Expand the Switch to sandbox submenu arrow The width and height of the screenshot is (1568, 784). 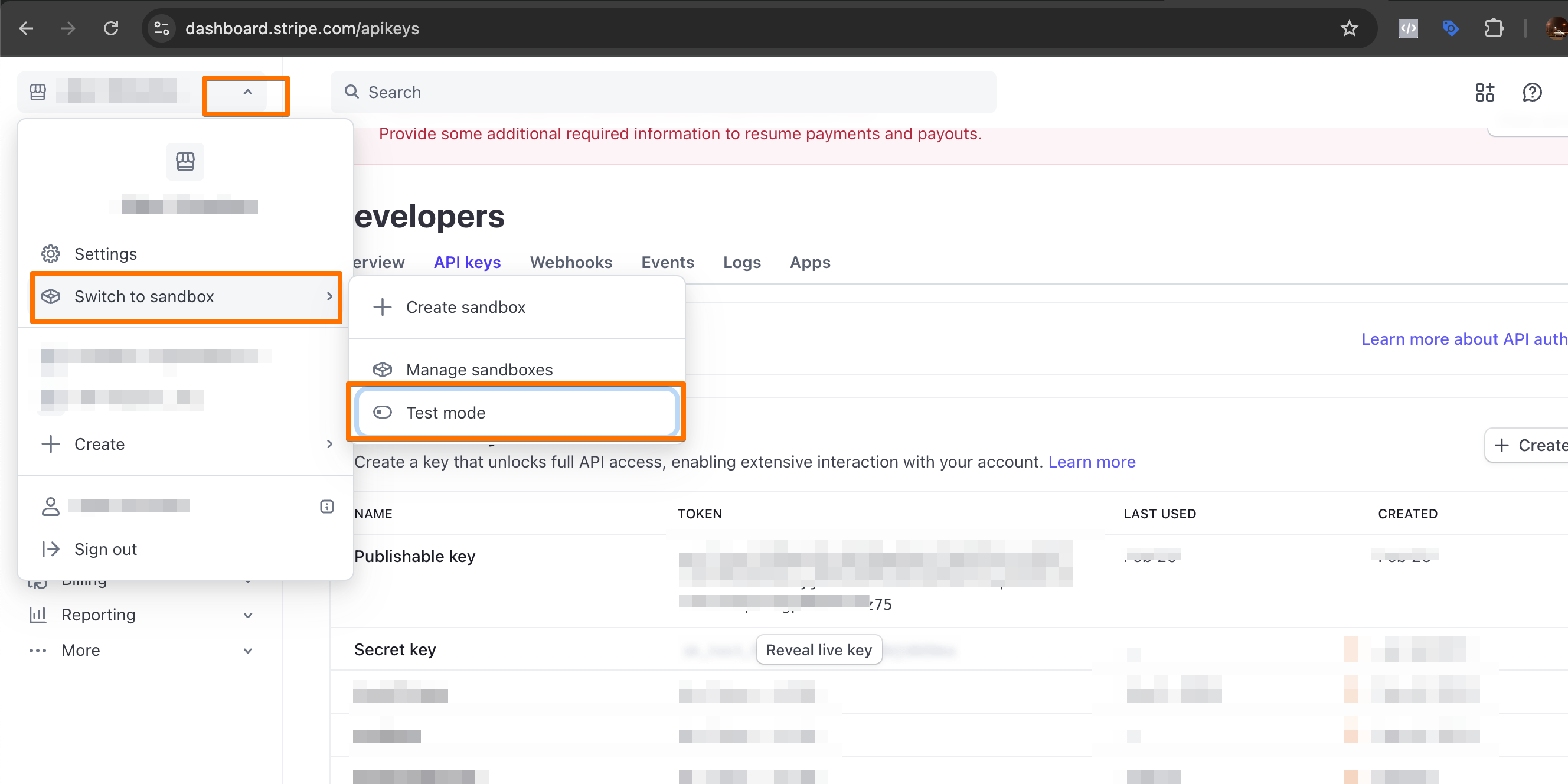coord(329,296)
